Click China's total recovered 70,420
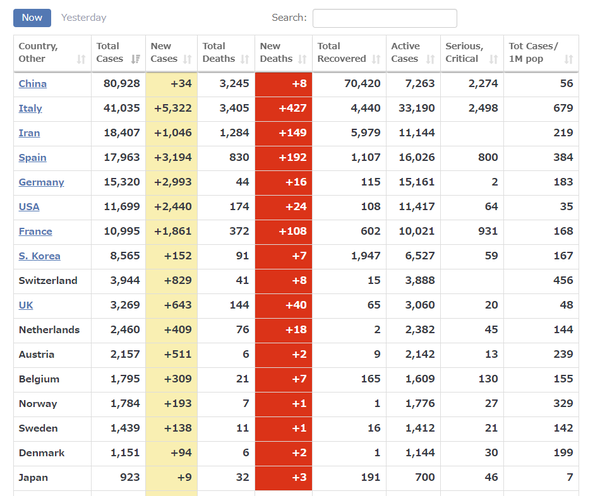The width and height of the screenshot is (600, 496). [362, 84]
